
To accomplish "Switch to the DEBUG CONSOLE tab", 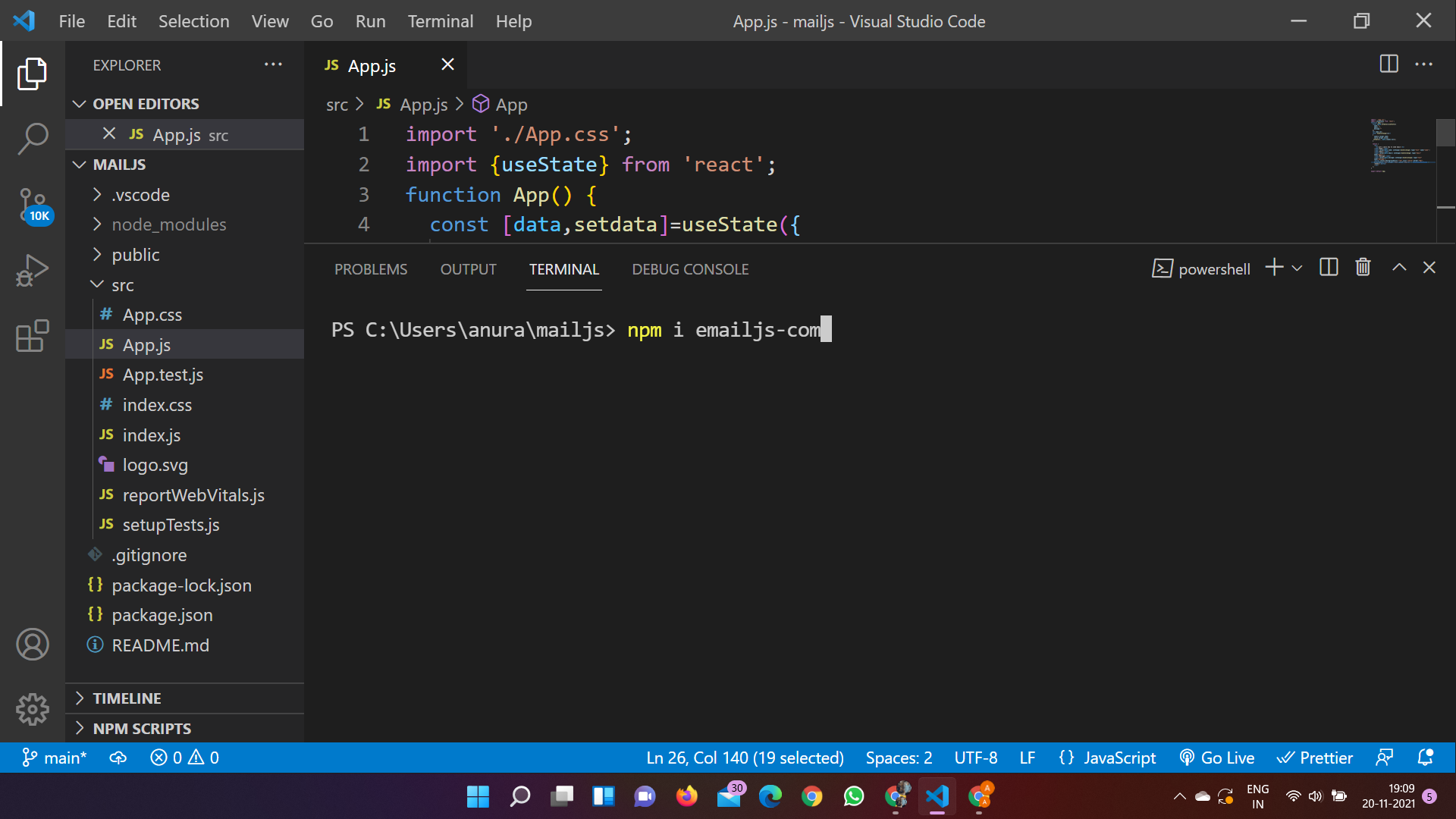I will pos(689,269).
